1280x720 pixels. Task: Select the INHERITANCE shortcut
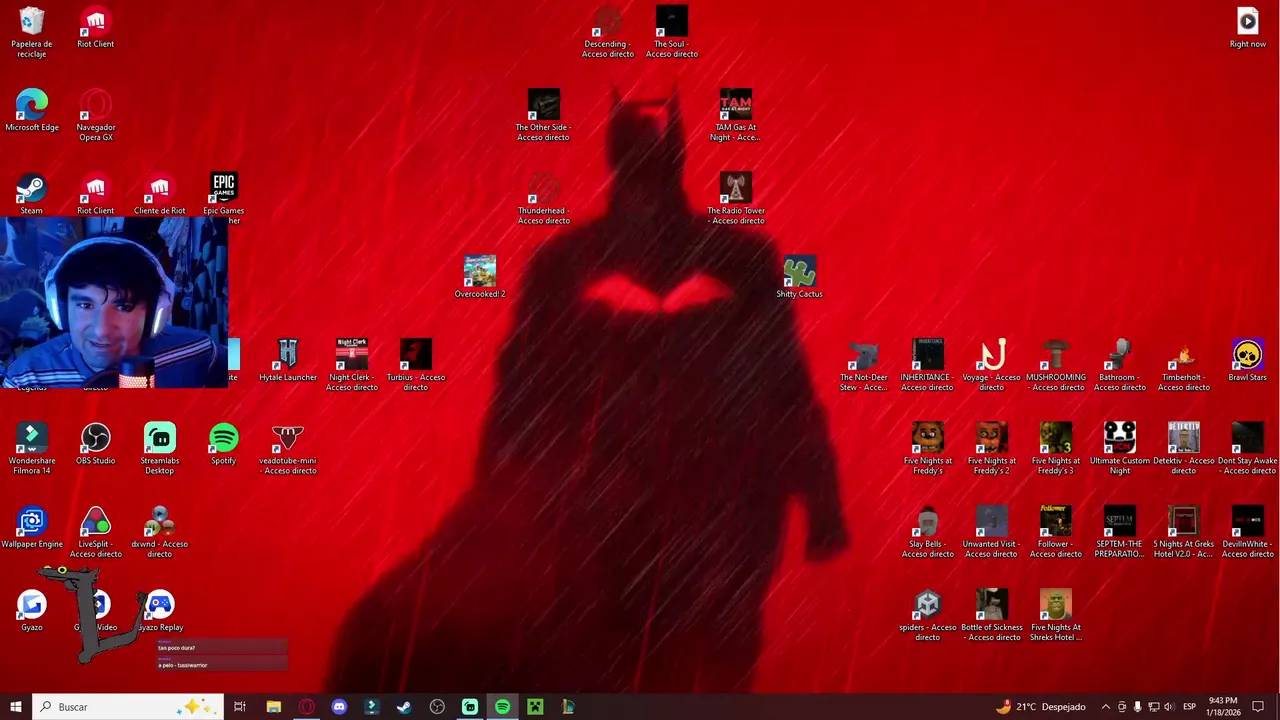[x=928, y=366]
